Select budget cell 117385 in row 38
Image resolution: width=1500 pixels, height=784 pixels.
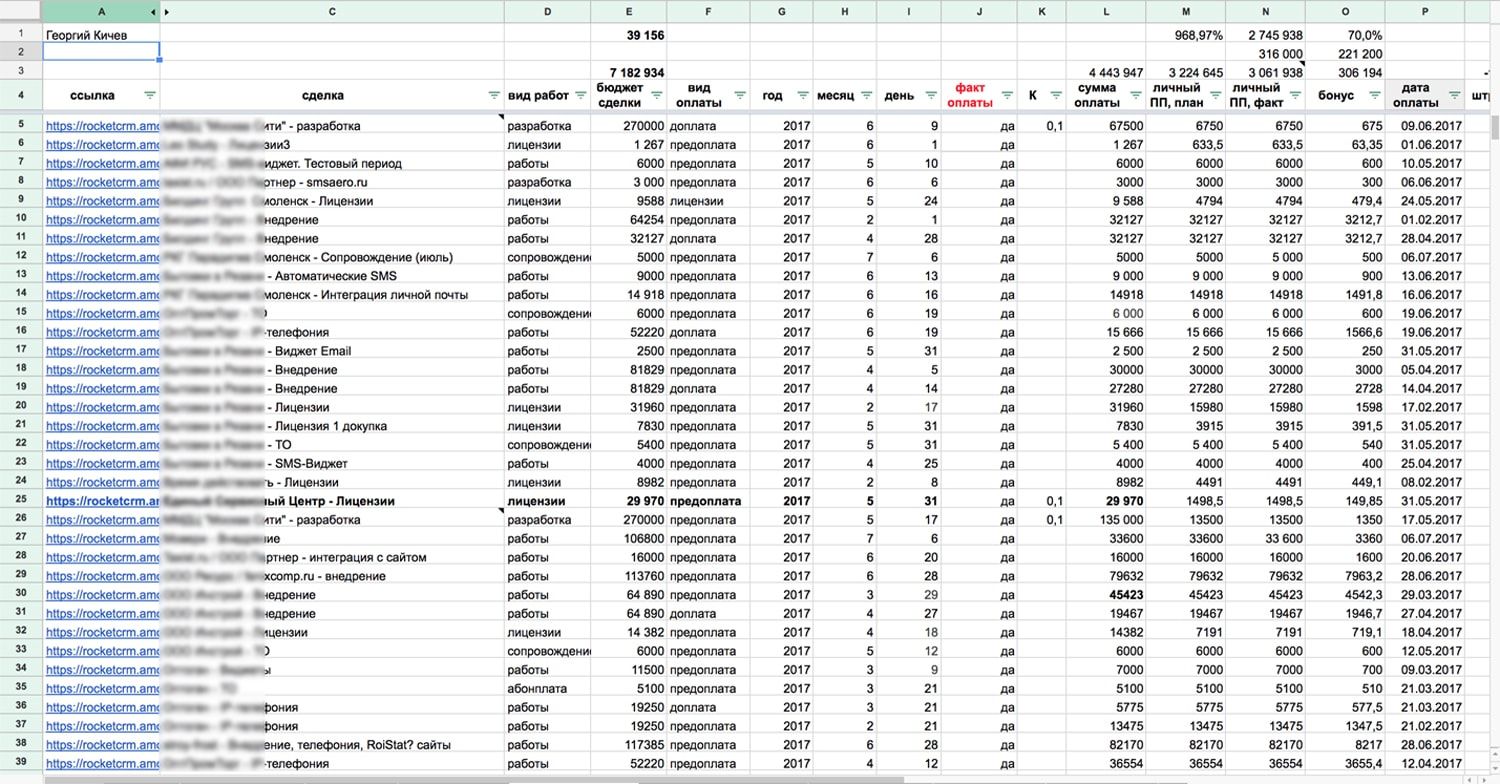tap(628, 745)
